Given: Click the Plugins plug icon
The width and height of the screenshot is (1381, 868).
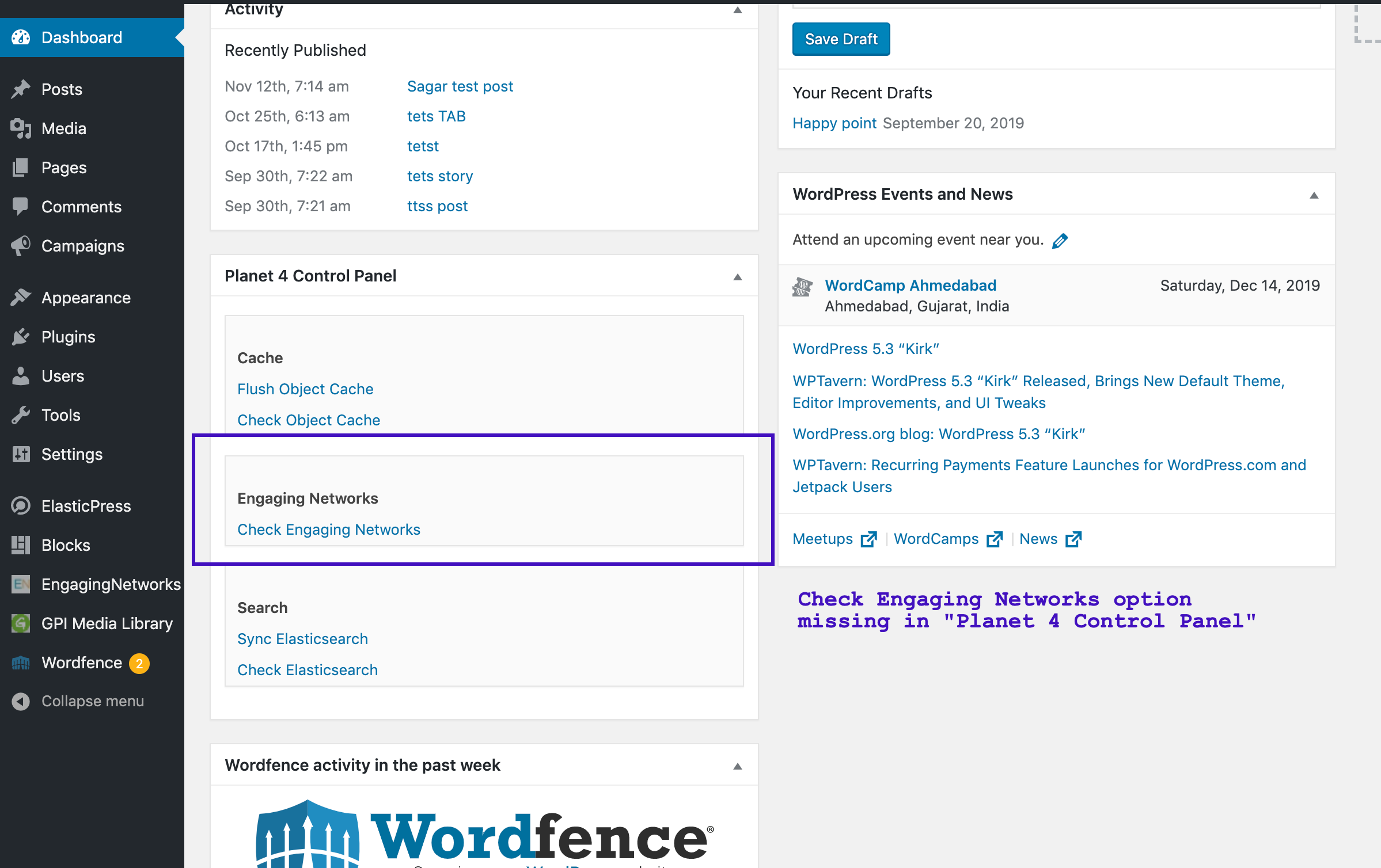Looking at the screenshot, I should point(21,337).
